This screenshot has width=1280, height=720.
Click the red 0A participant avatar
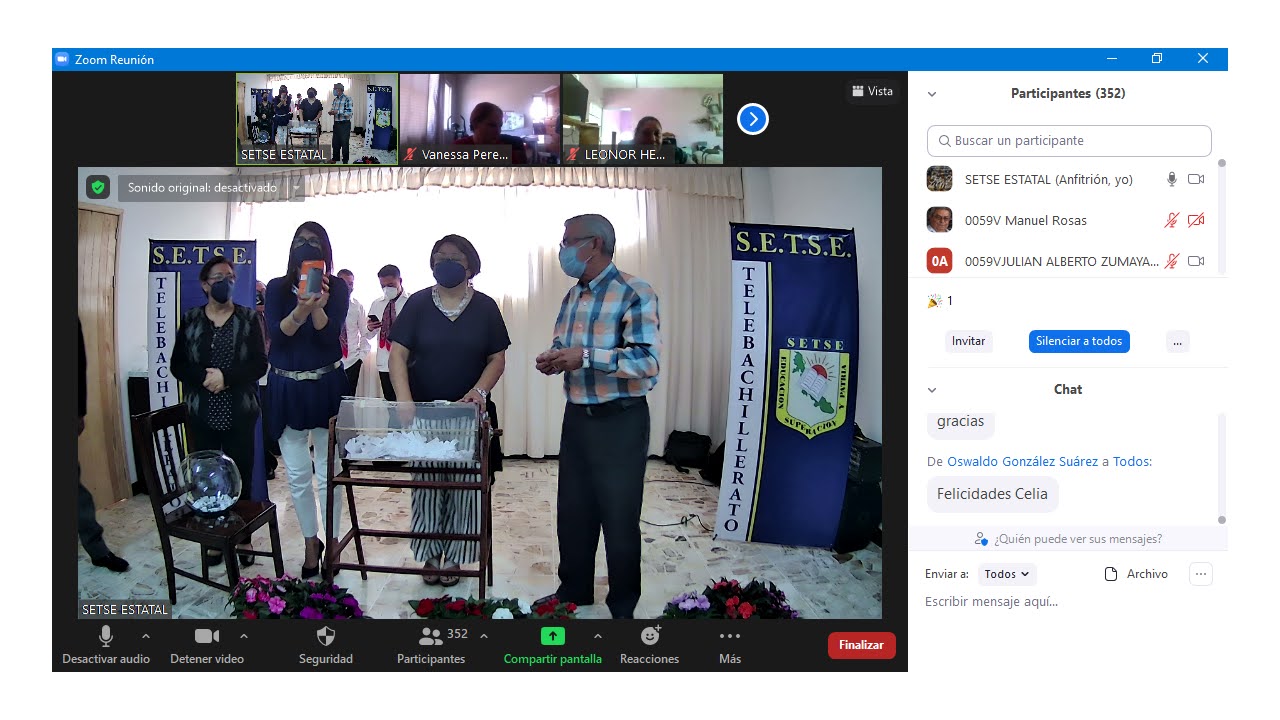(940, 261)
